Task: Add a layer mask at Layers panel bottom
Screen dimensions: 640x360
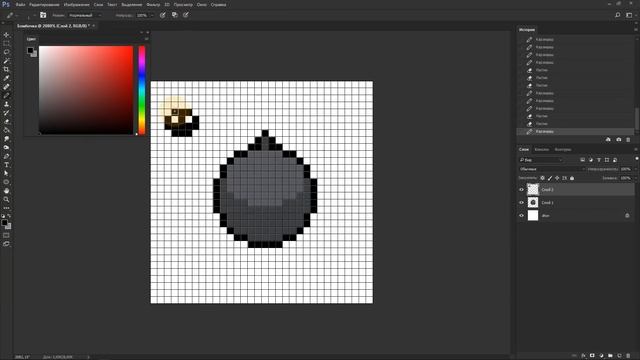Action: (592, 356)
